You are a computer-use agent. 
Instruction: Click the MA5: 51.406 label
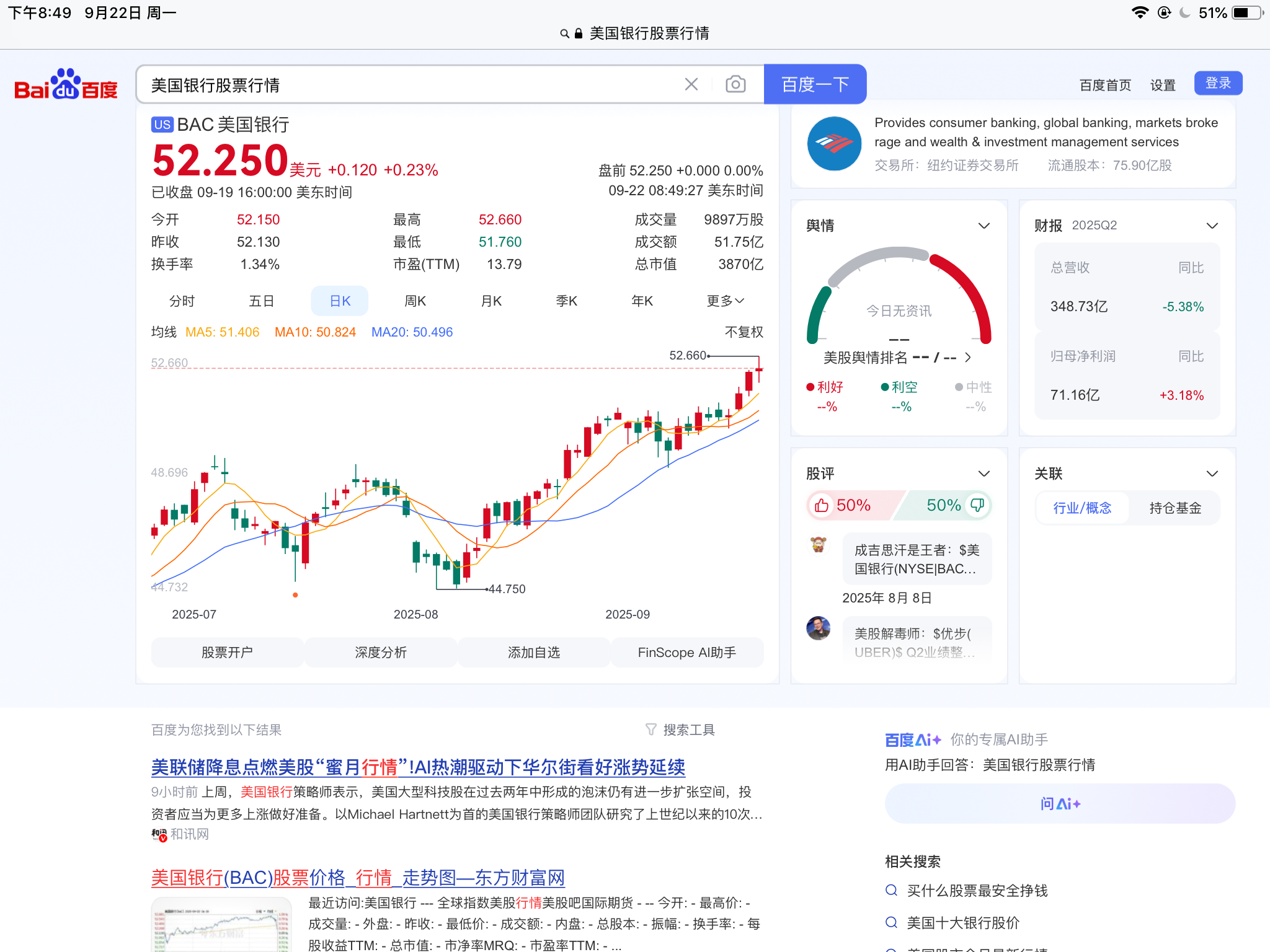point(222,332)
